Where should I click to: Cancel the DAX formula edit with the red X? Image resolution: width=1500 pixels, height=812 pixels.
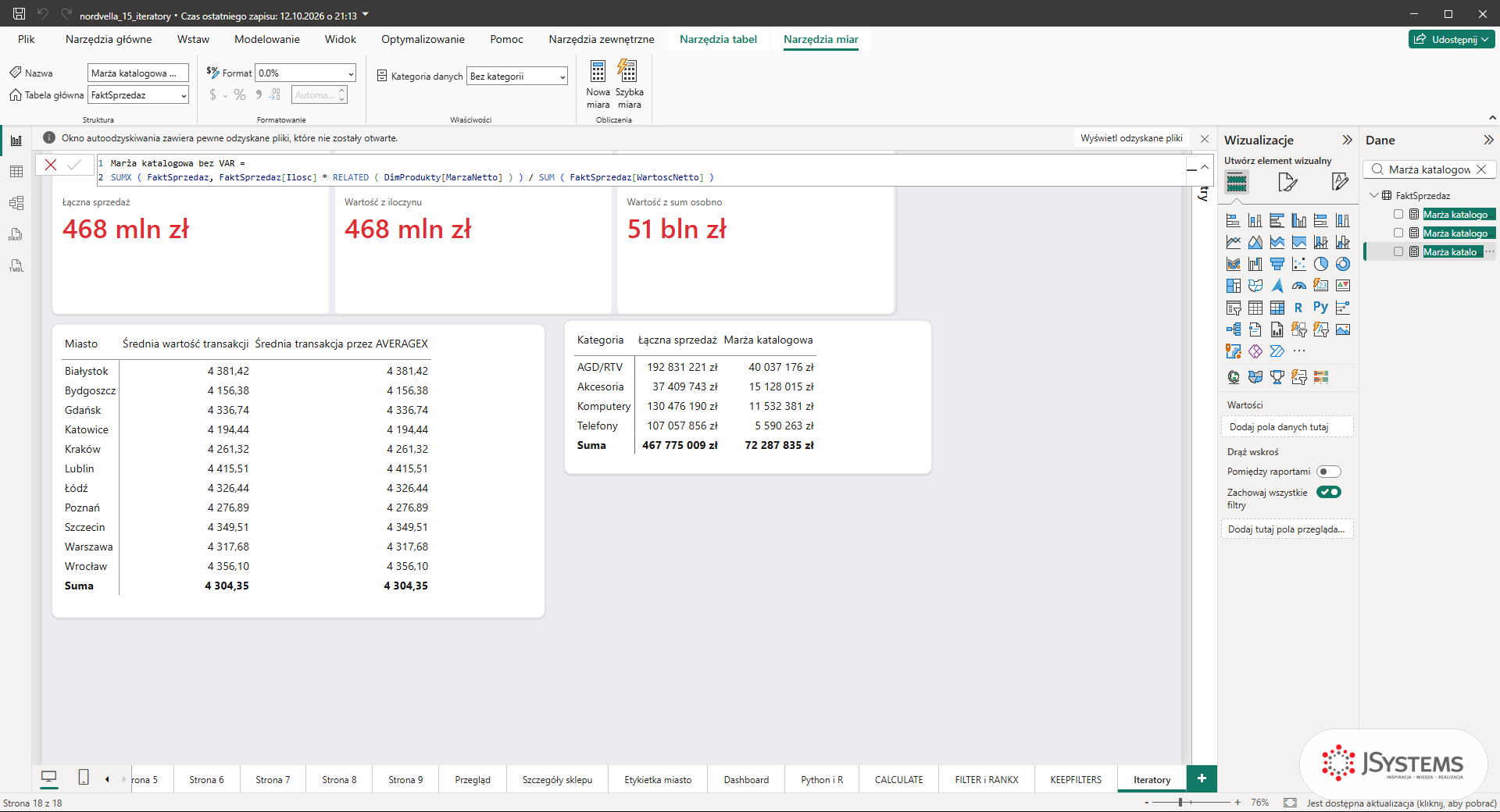(x=51, y=165)
